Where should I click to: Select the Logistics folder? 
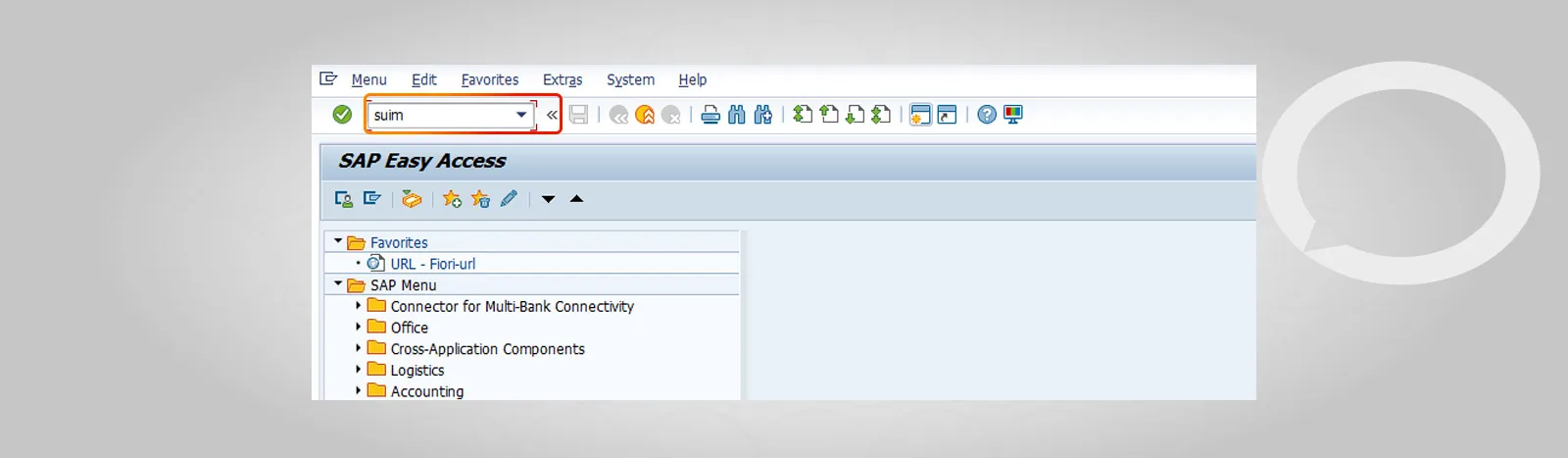[416, 371]
